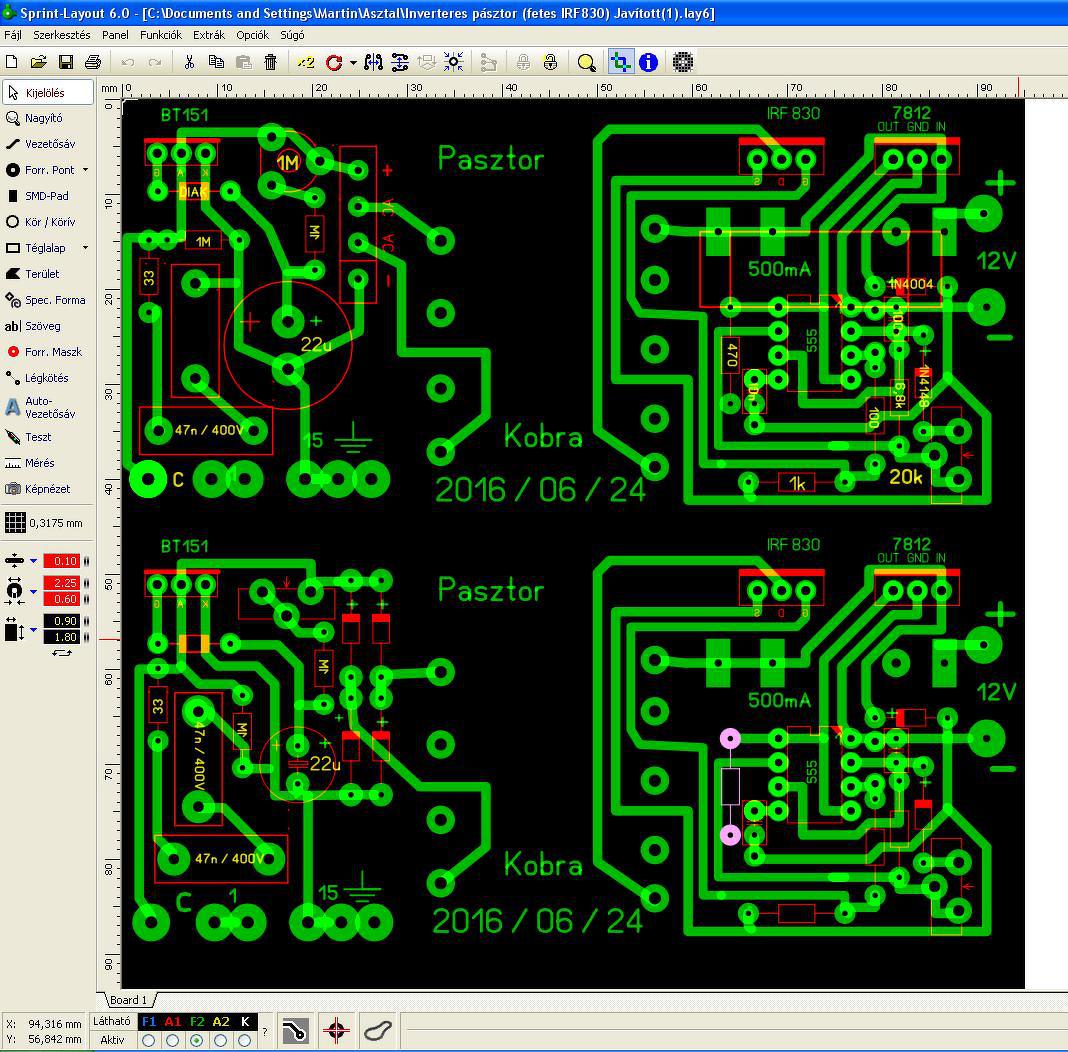Open the rotate angle dropdown arrow
The width and height of the screenshot is (1068, 1052).
(353, 63)
